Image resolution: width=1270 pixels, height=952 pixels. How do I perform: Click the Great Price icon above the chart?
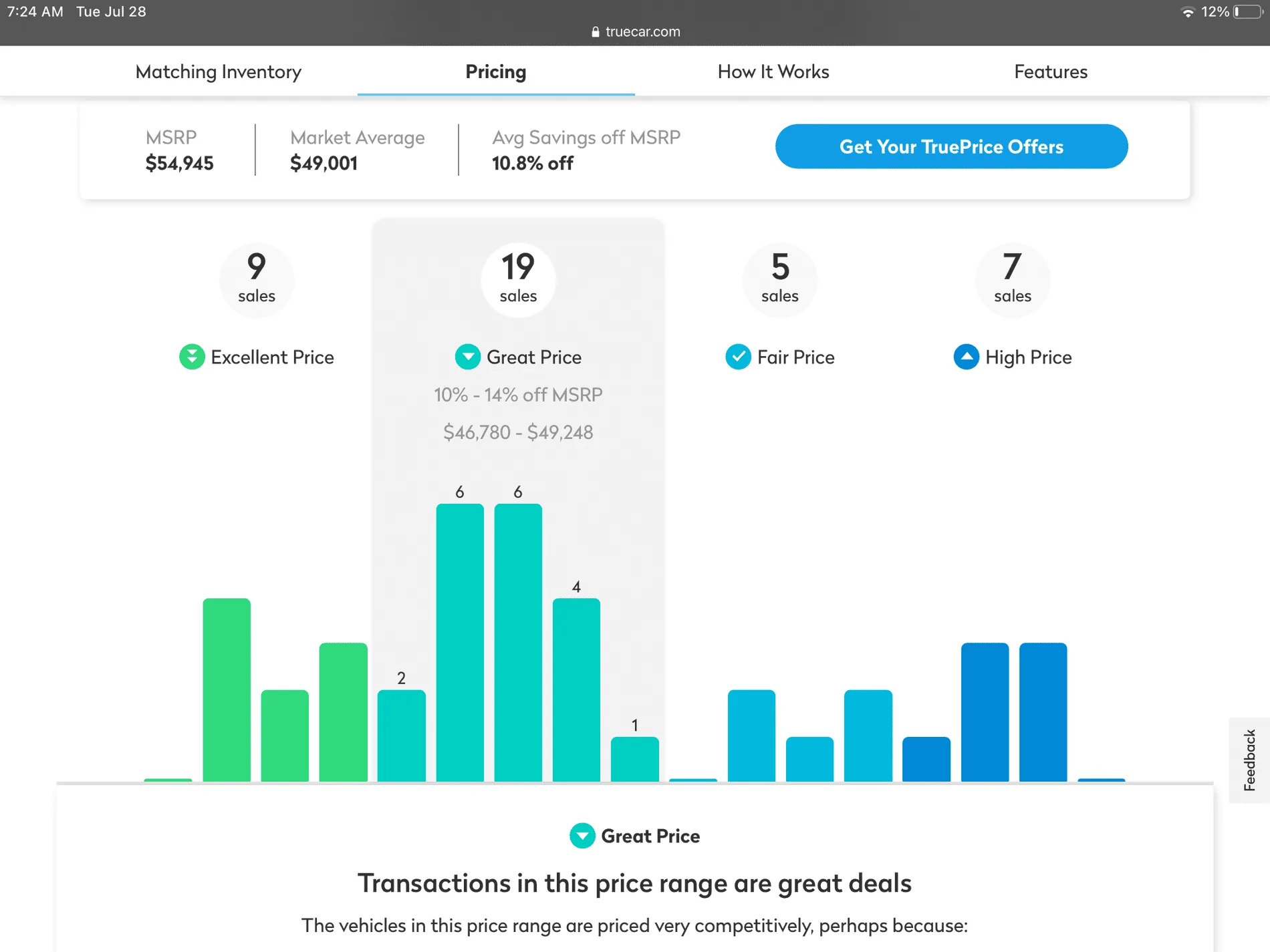pyautogui.click(x=468, y=357)
